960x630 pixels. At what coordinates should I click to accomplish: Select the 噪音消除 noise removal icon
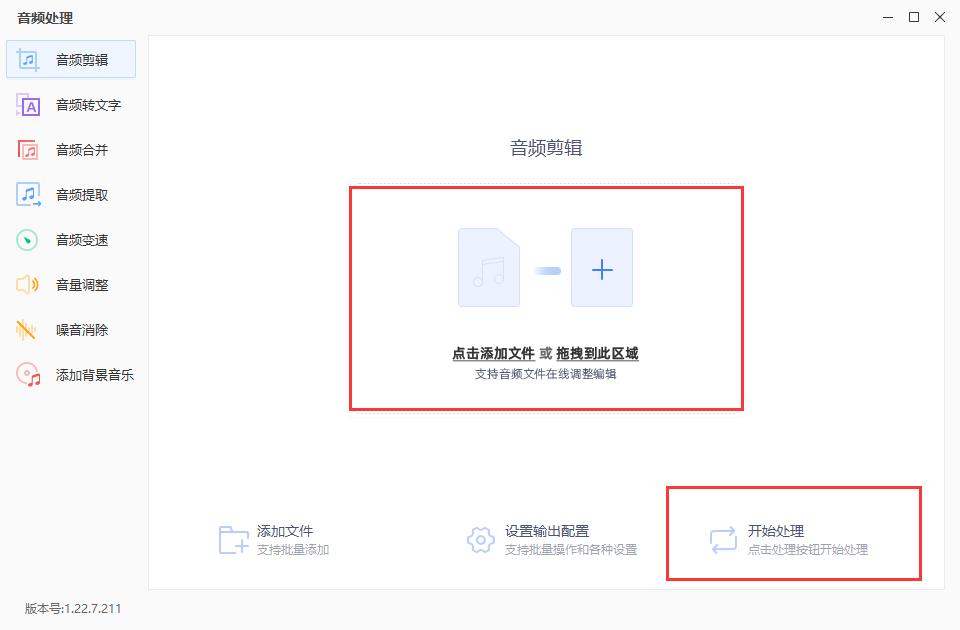[x=27, y=329]
